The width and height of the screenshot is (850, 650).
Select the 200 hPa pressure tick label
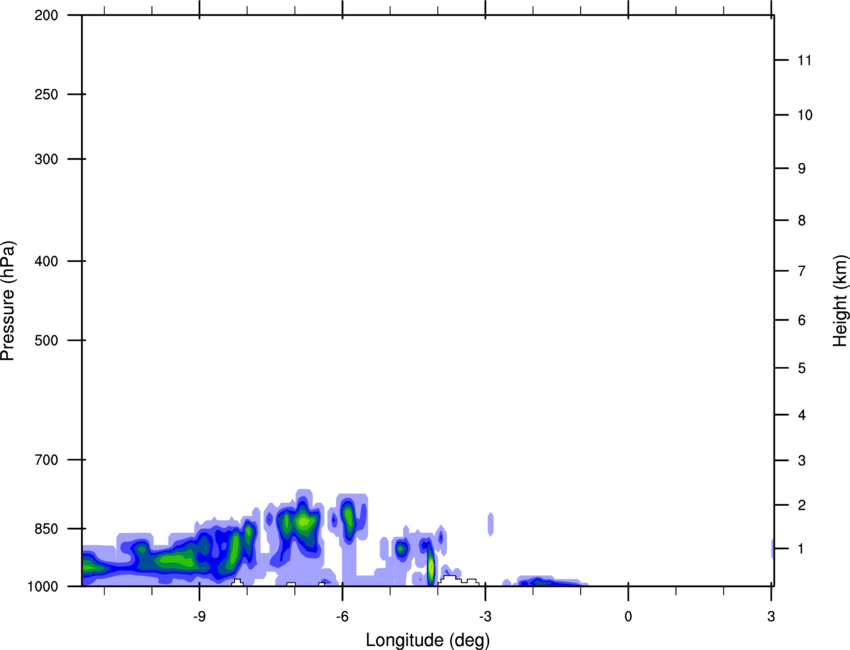tap(48, 16)
